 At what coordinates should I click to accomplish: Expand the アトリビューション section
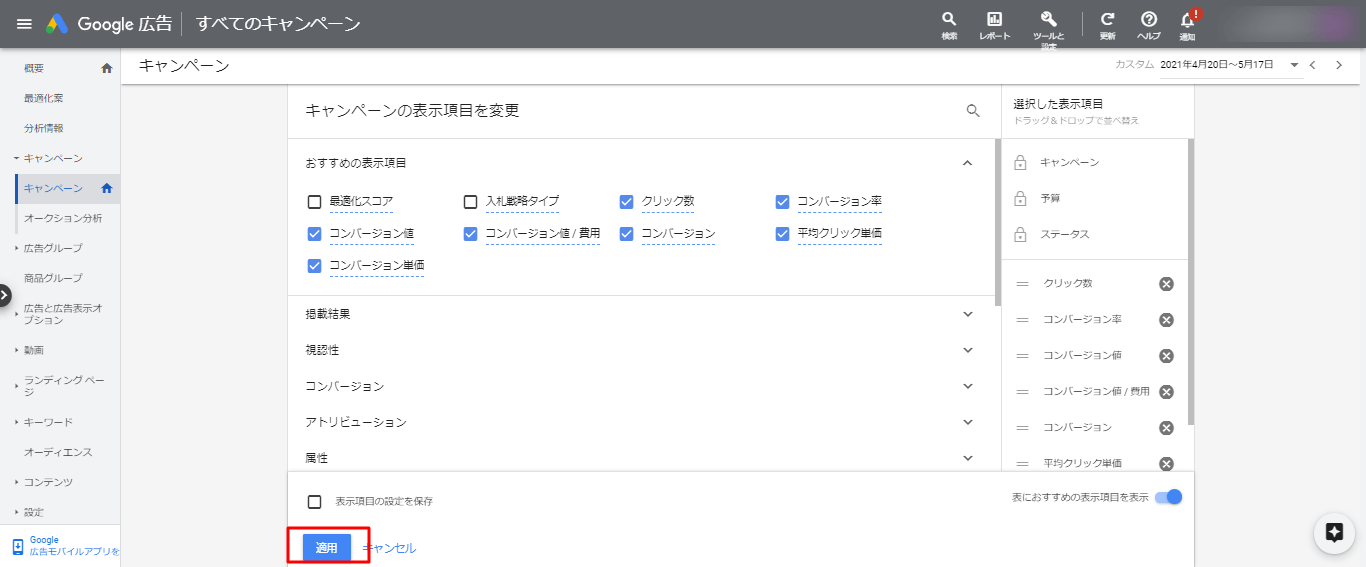[967, 422]
